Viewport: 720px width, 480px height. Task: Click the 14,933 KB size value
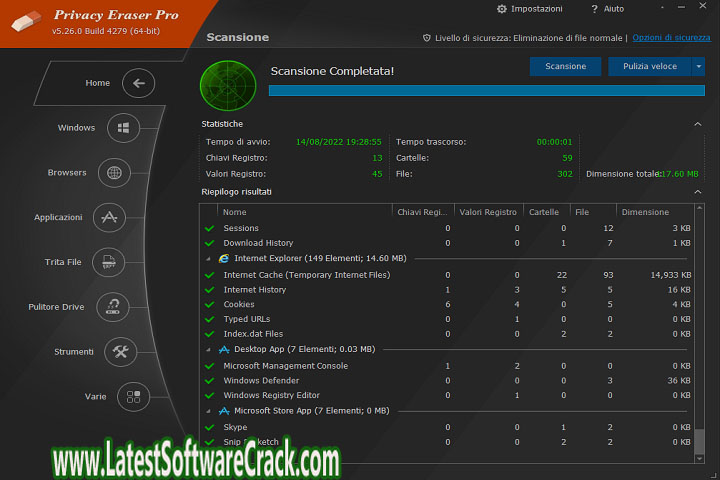coord(671,275)
